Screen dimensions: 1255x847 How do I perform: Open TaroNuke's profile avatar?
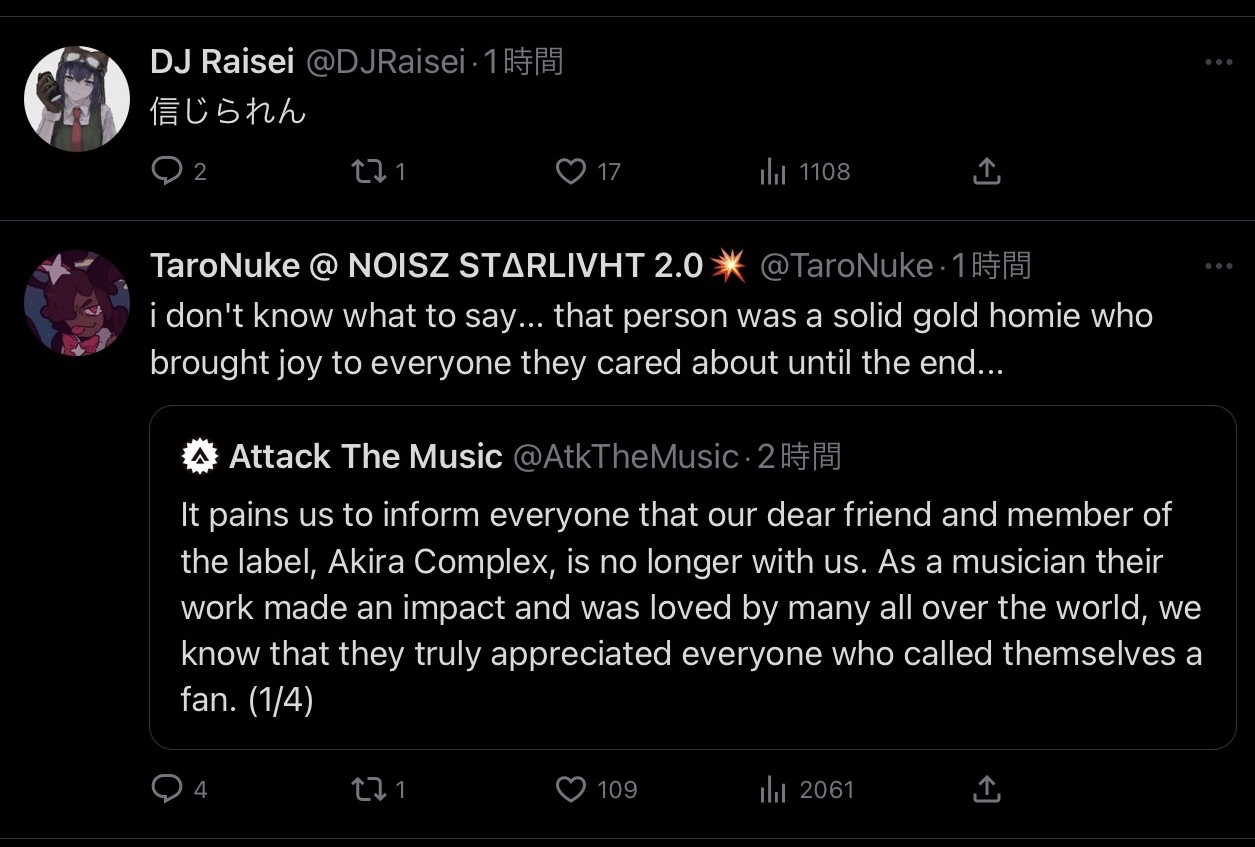pyautogui.click(x=77, y=303)
